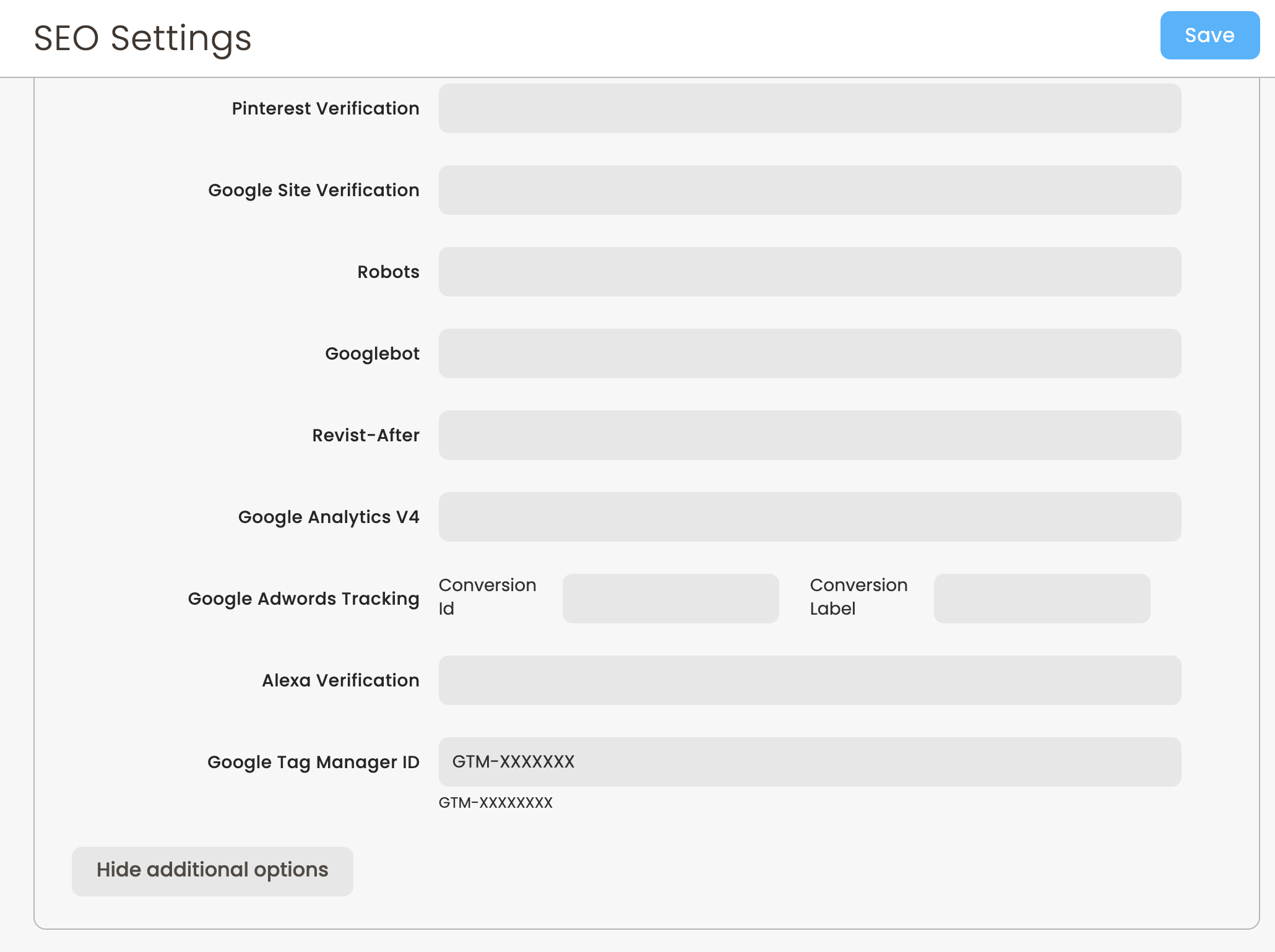The height and width of the screenshot is (952, 1275).
Task: Click the Google Analytics V4 field
Action: point(809,517)
